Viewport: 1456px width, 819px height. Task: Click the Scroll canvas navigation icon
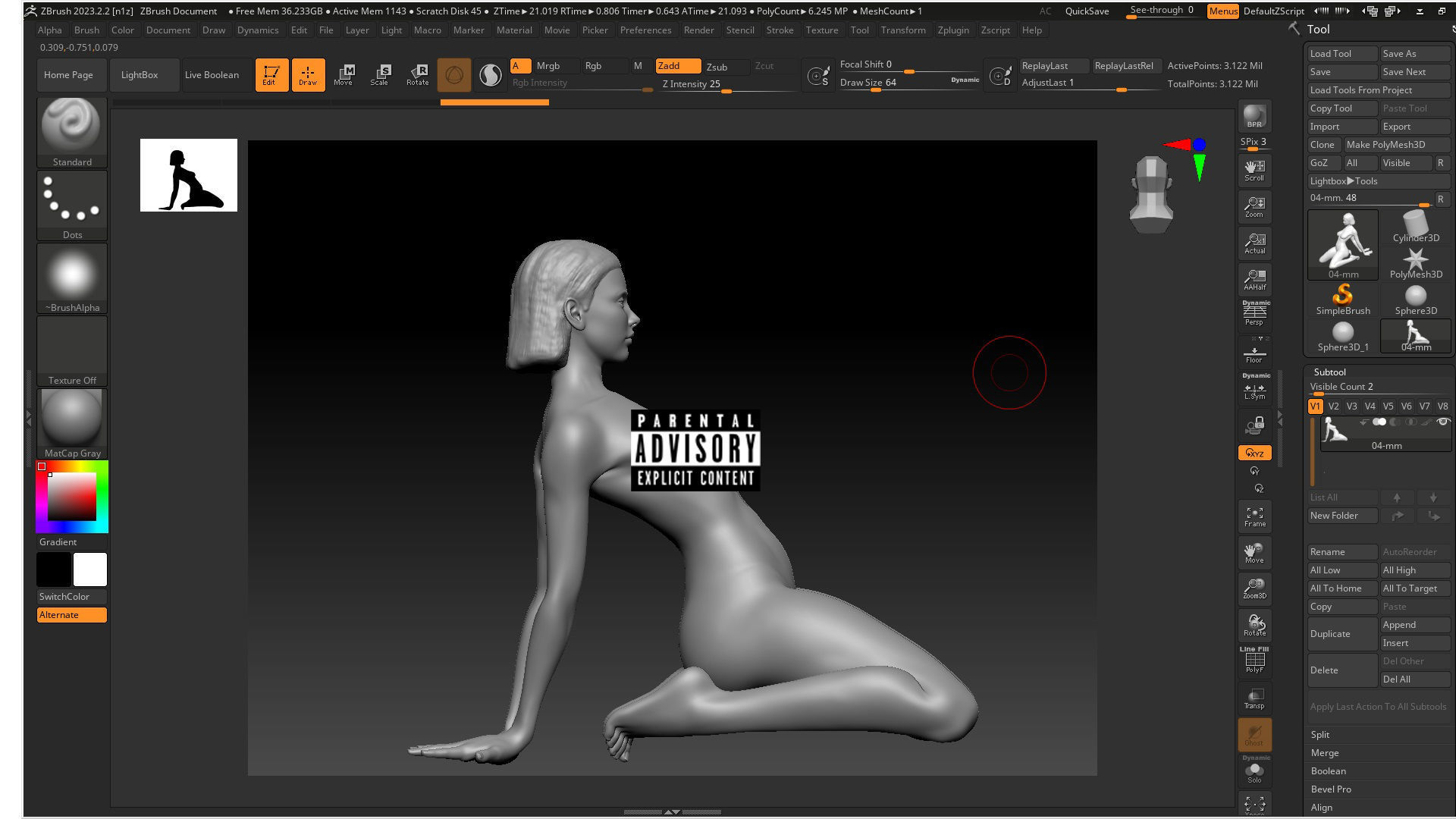[x=1254, y=170]
